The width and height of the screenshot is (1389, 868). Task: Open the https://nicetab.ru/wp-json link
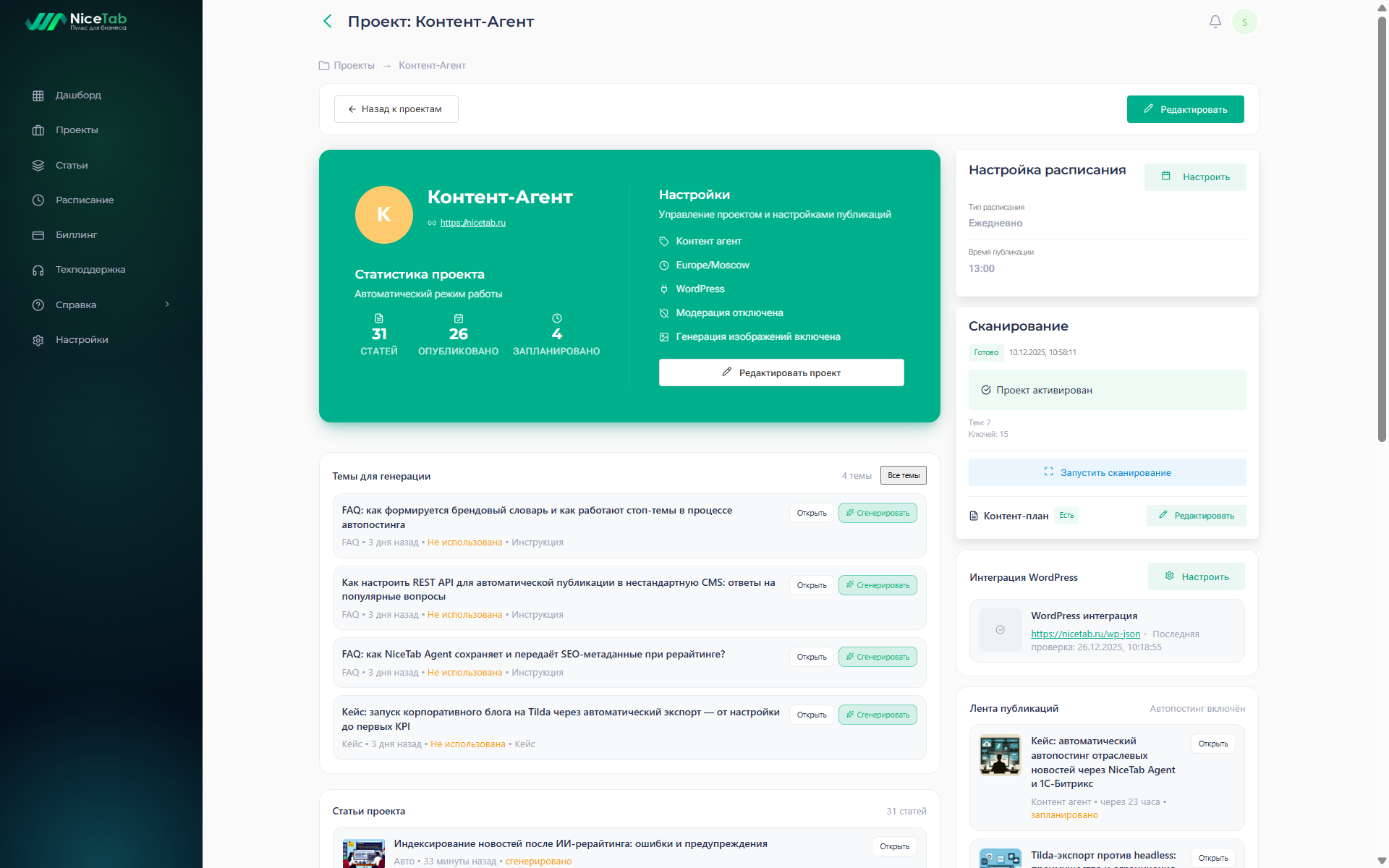(1085, 634)
